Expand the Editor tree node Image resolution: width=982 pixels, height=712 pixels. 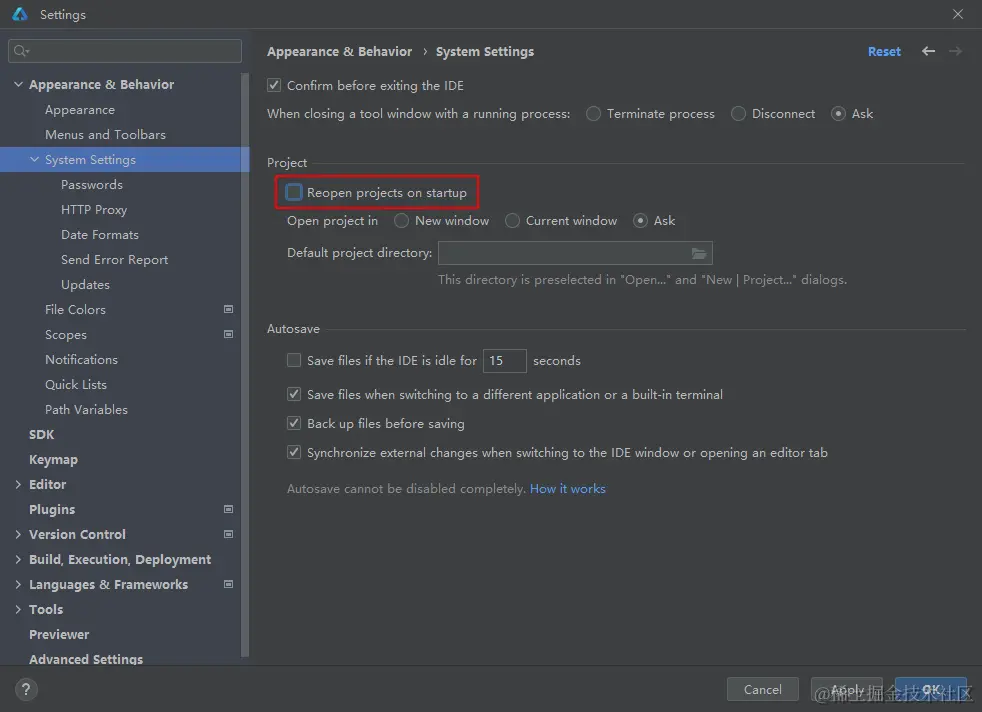pyautogui.click(x=18, y=484)
